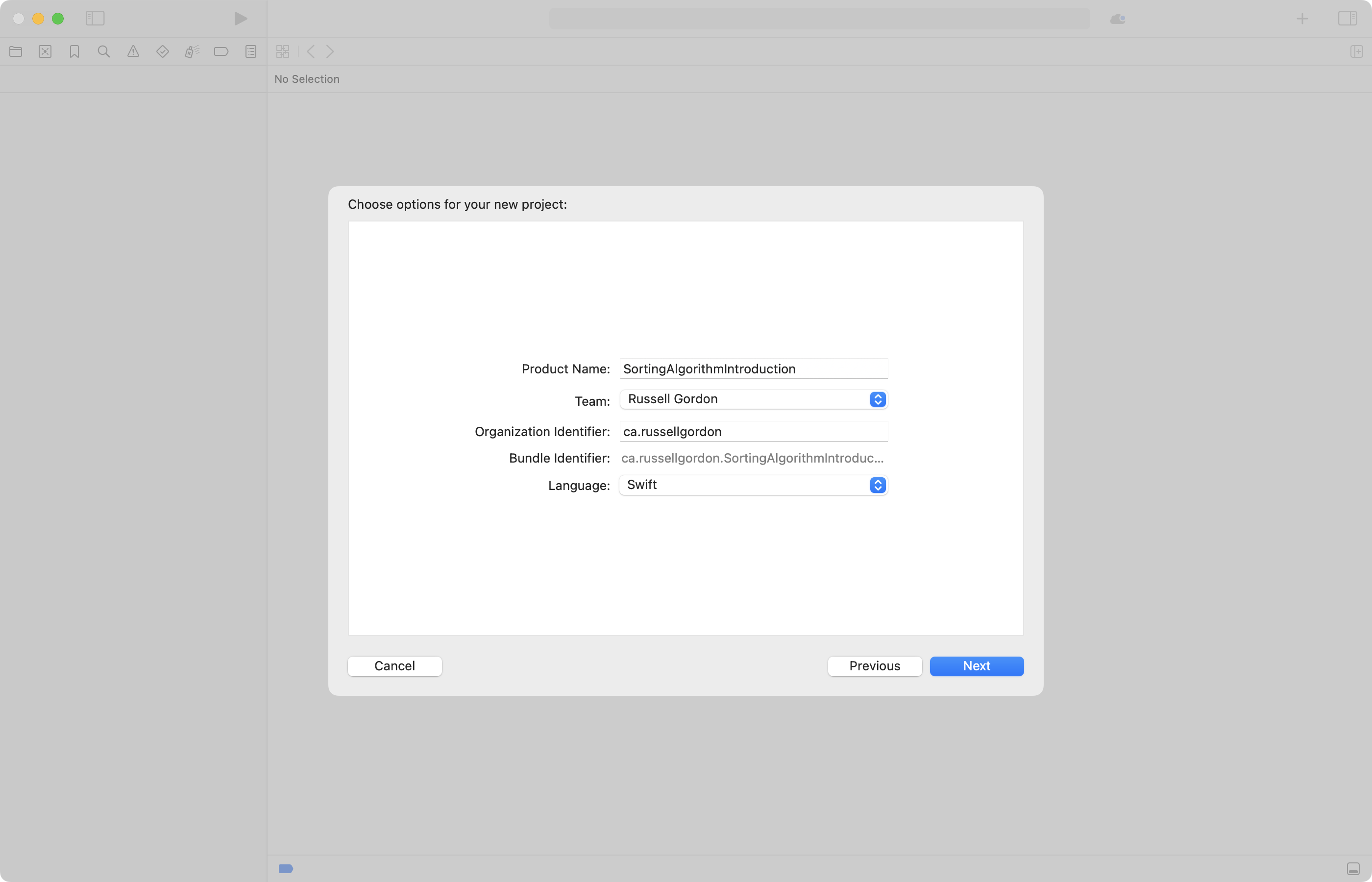This screenshot has width=1372, height=882.
Task: Open the Test navigator diamond icon
Action: tap(163, 51)
